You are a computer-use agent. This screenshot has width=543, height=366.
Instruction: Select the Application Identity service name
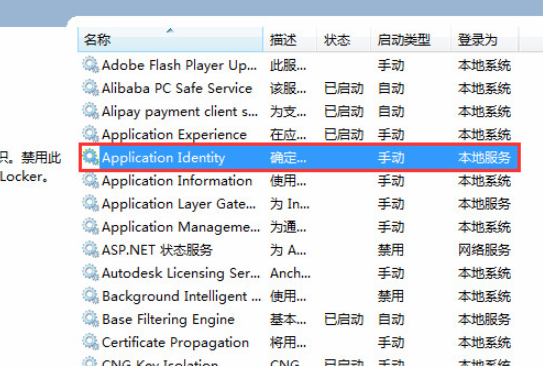(163, 158)
